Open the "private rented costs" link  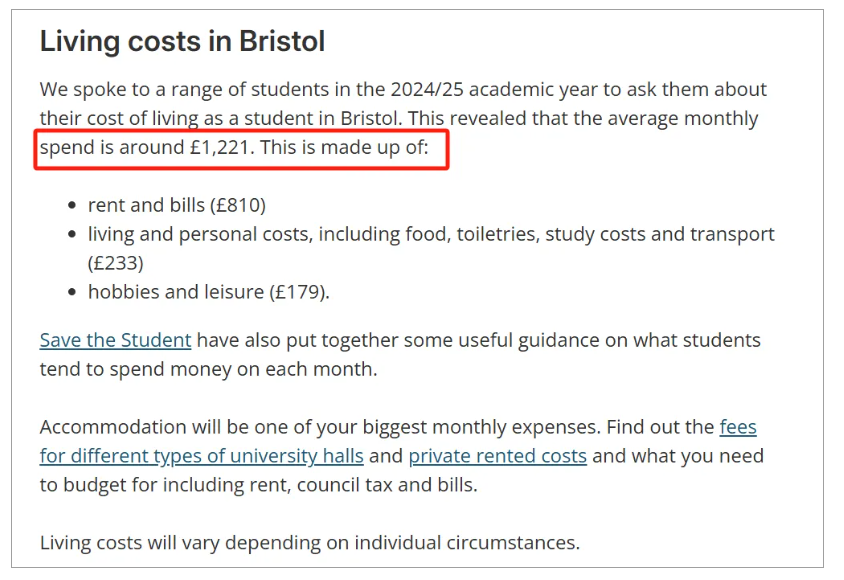pyautogui.click(x=497, y=456)
